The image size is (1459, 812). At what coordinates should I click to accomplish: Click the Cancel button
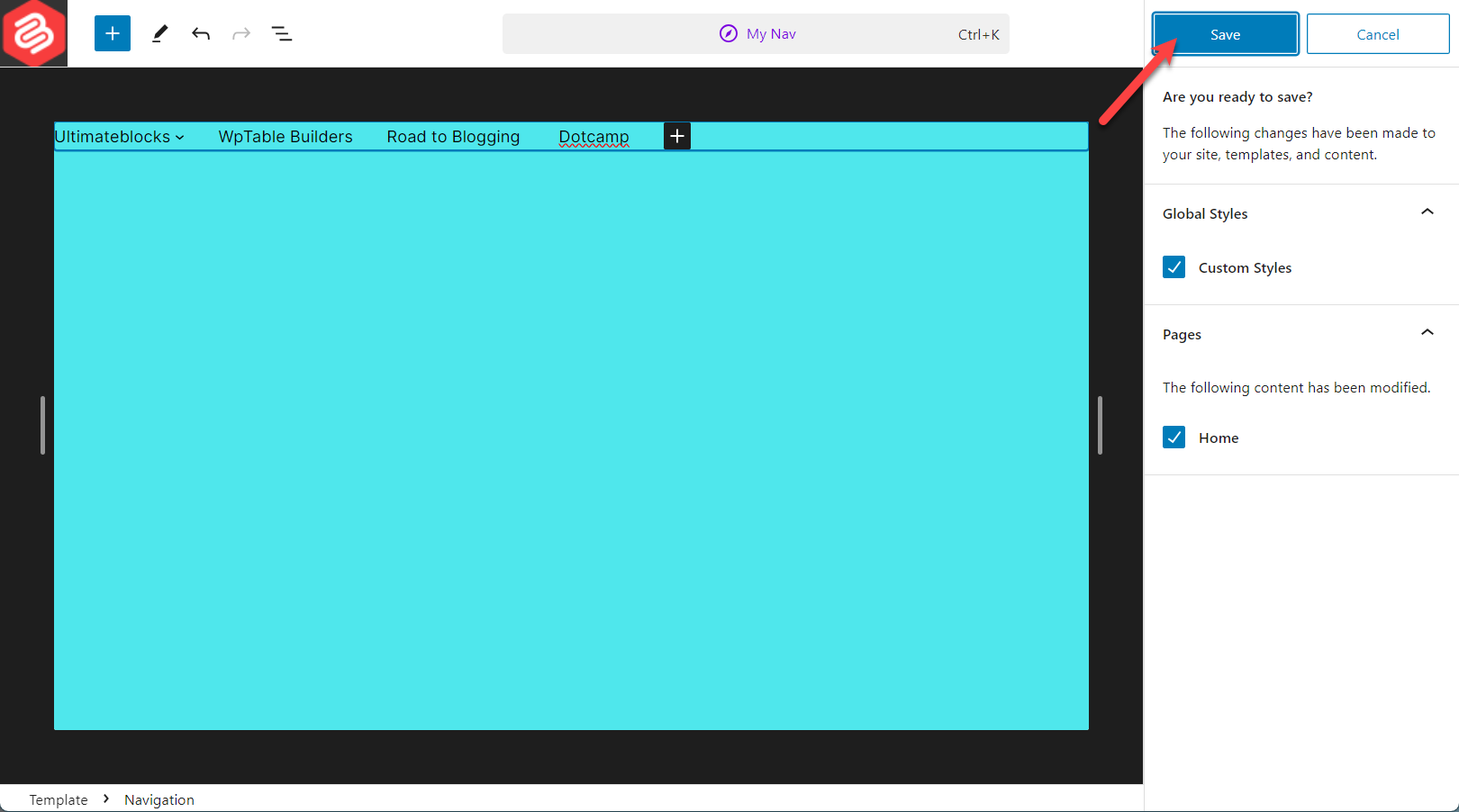[x=1377, y=33]
